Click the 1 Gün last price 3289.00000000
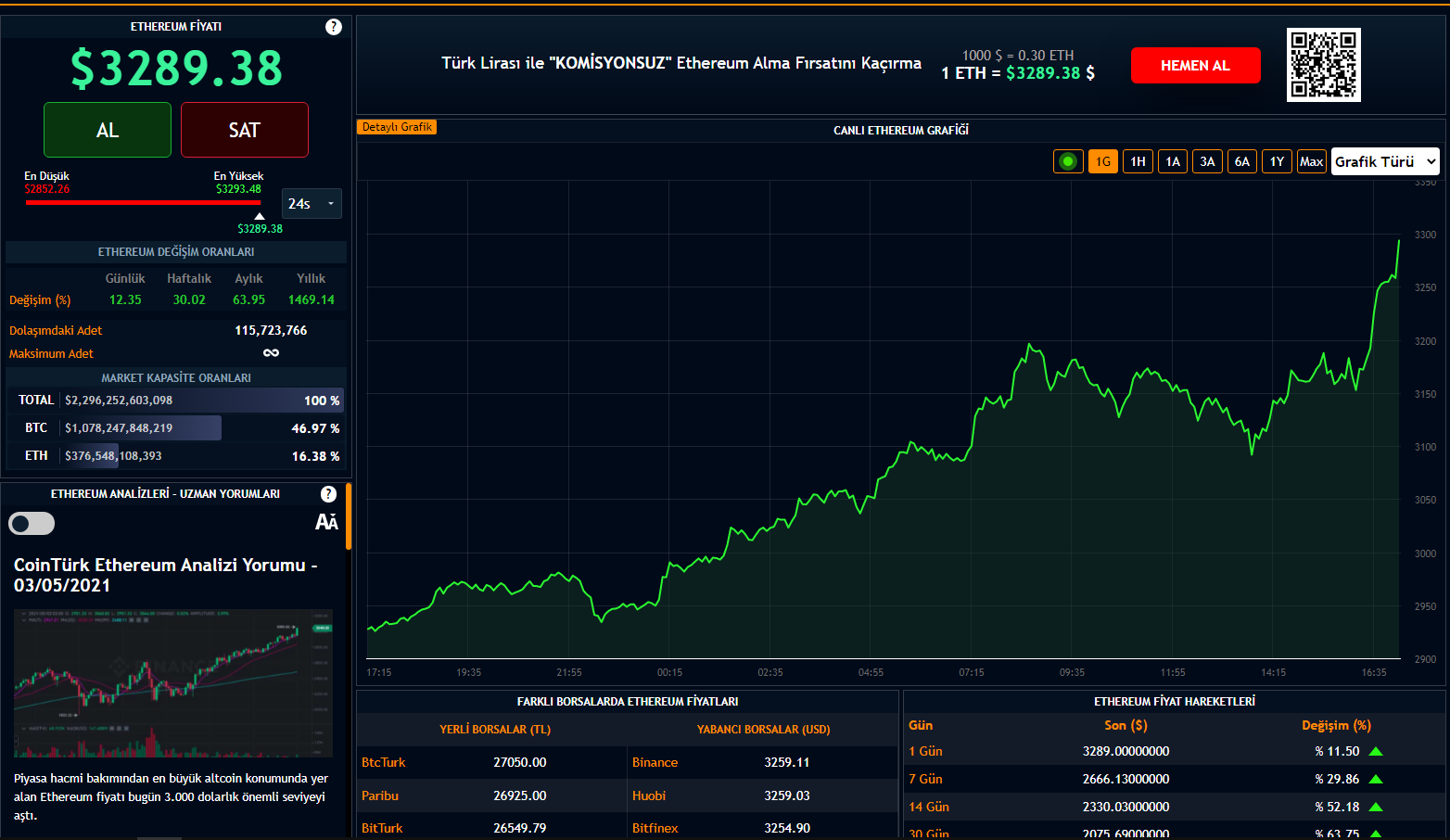The image size is (1450, 840). tap(1126, 752)
